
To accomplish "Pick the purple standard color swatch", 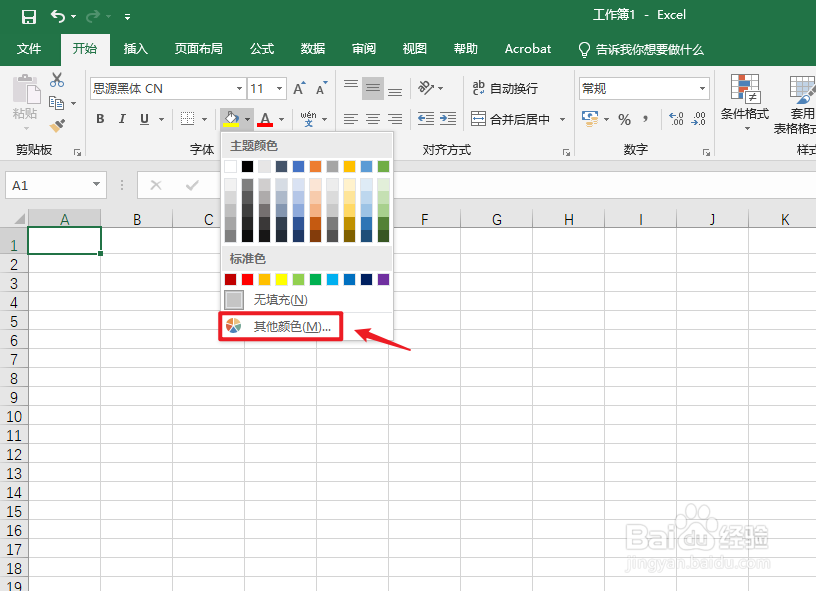I will point(383,279).
